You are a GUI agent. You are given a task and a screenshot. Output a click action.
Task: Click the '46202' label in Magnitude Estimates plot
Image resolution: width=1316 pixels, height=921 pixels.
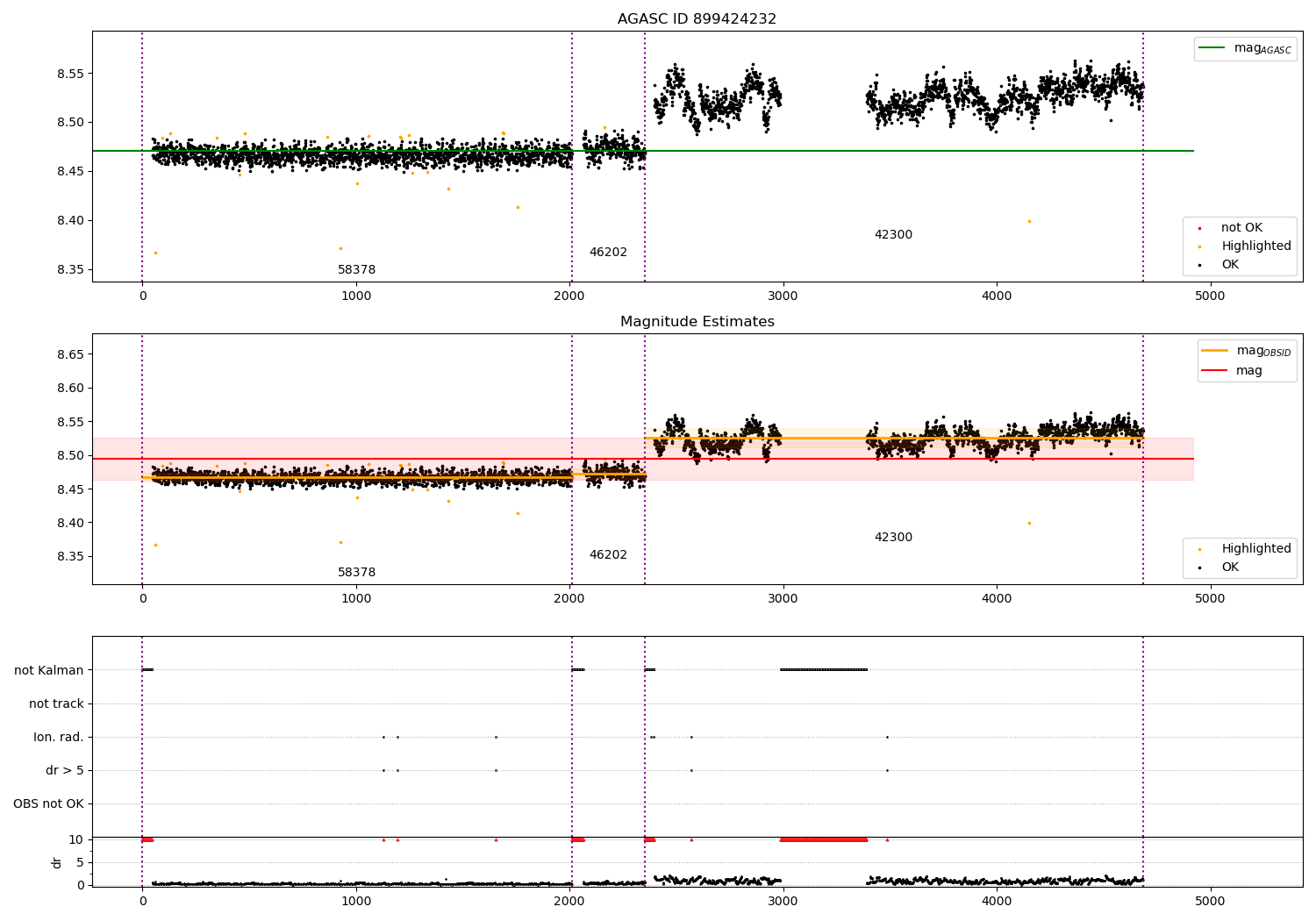pyautogui.click(x=608, y=555)
